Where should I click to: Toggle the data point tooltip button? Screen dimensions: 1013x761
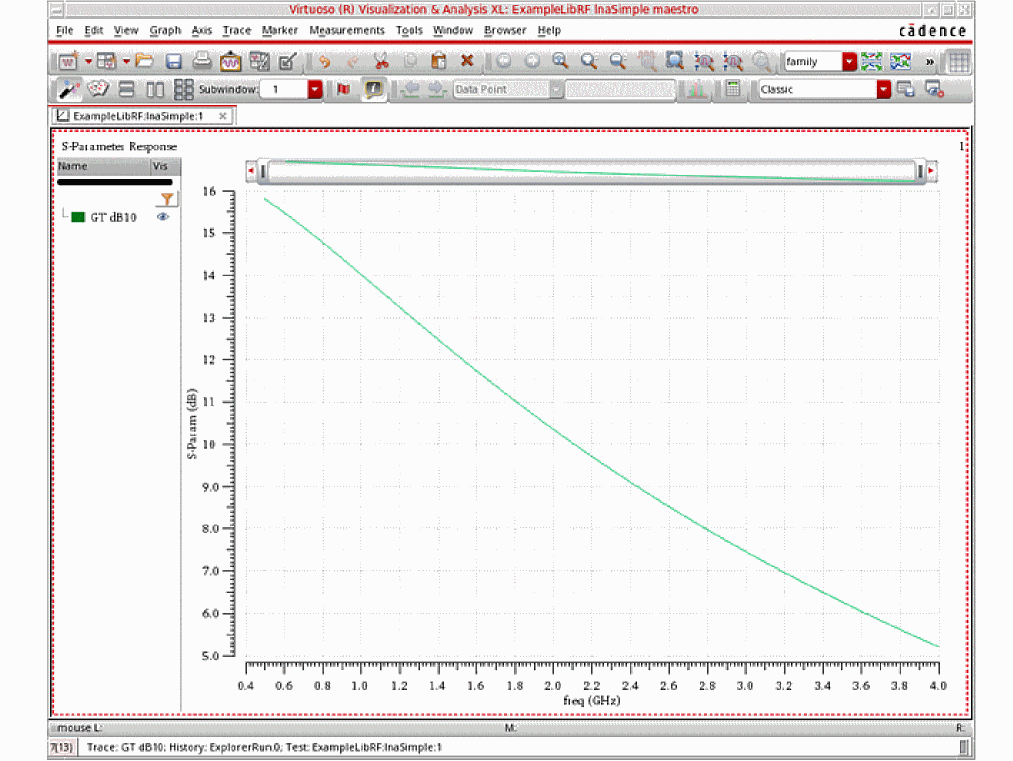pyautogui.click(x=373, y=89)
